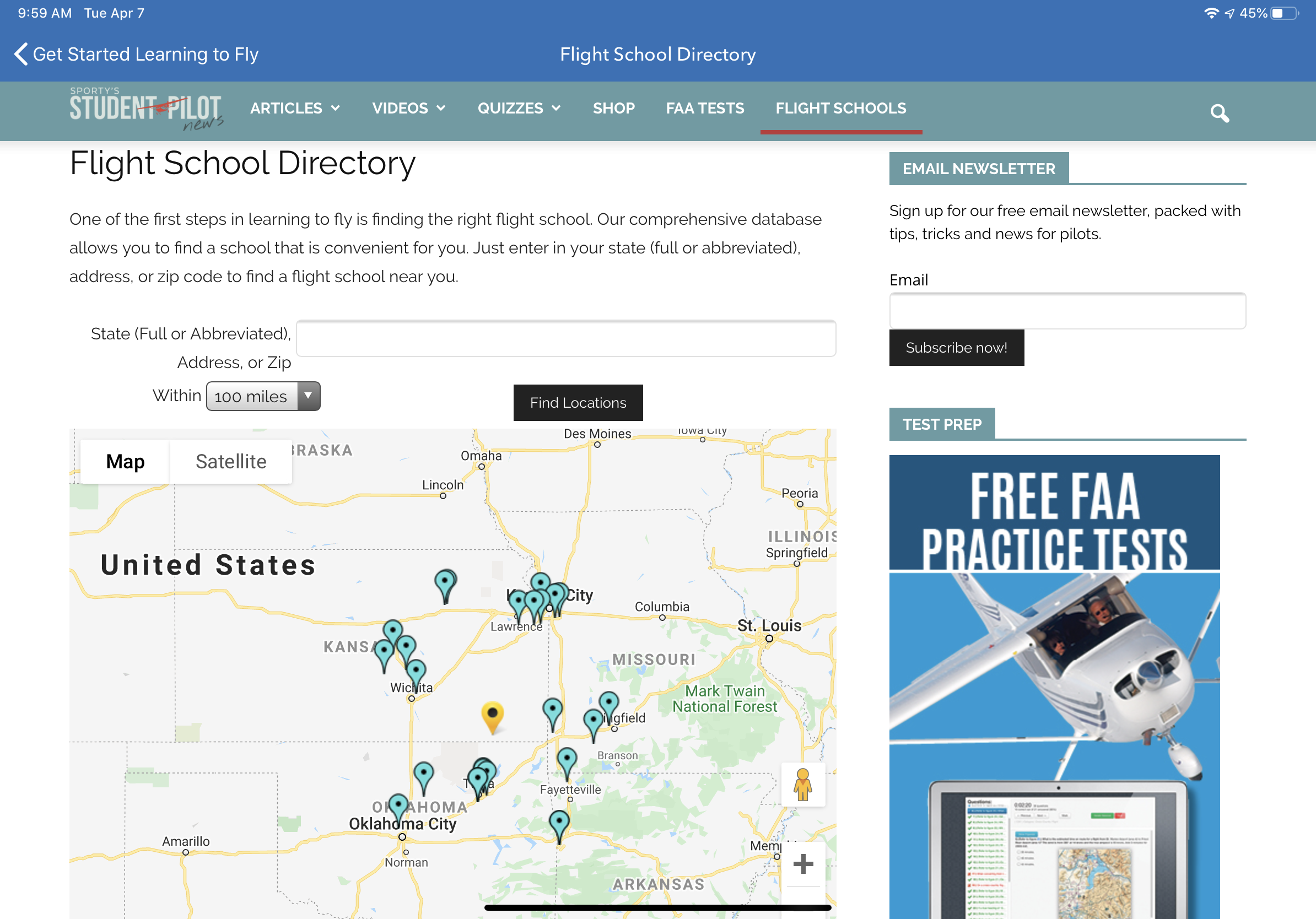Open the FAA Tests menu item
This screenshot has height=919, width=1316.
[704, 109]
